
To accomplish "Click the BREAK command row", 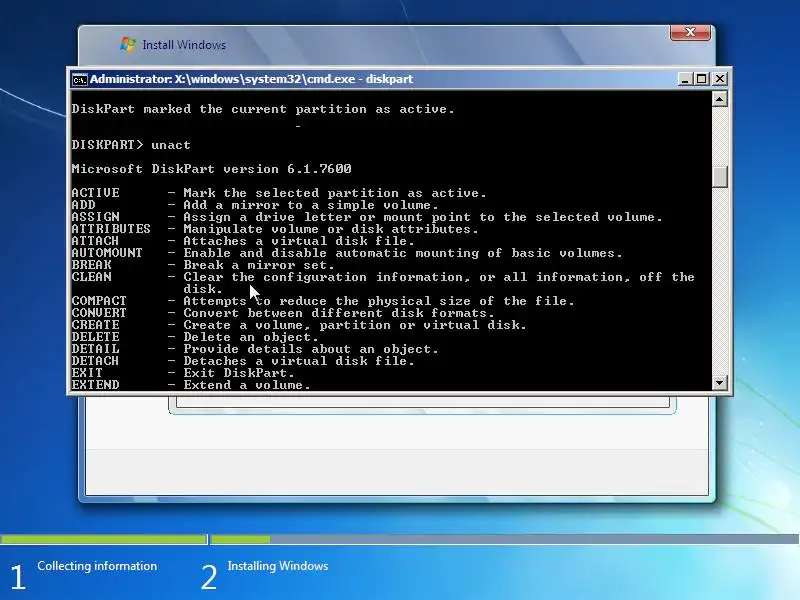I will pos(203,265).
